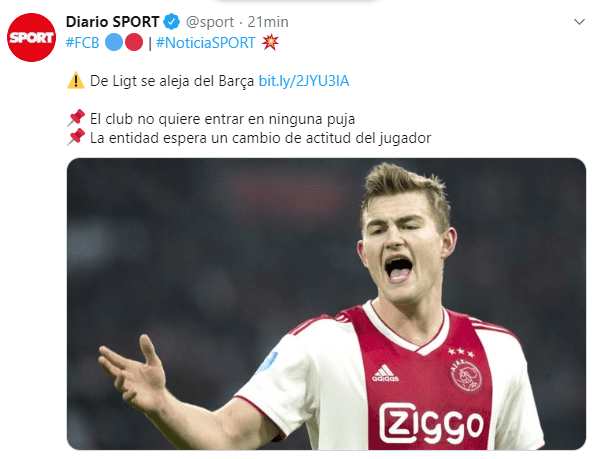Click the text 'De Ligt se aleja del Barça'
This screenshot has width=595, height=459.
tap(172, 81)
